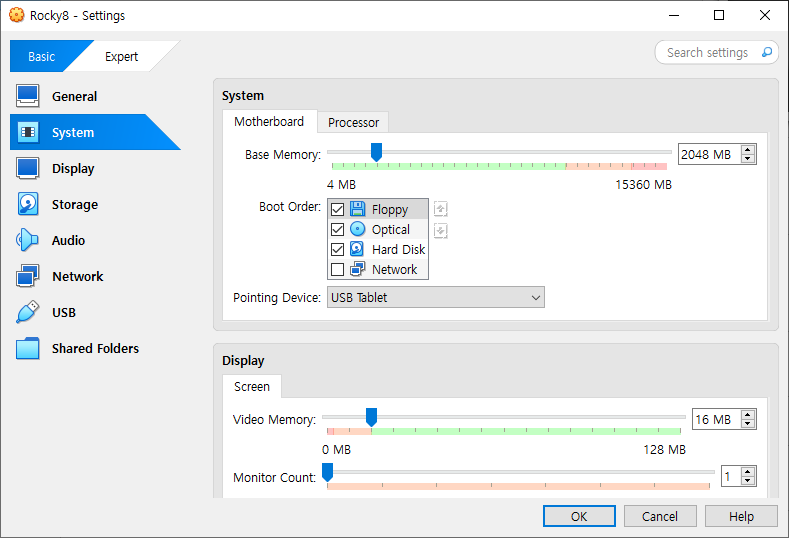Select Display label in the settings sidebar

tap(73, 169)
